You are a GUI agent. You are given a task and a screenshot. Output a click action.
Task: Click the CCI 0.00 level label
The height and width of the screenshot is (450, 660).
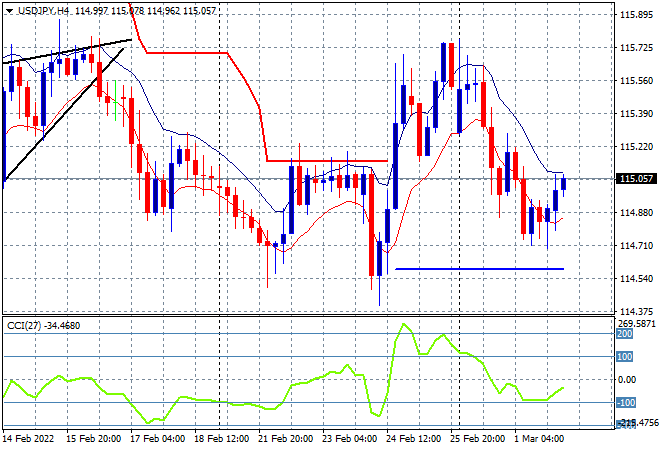(x=627, y=380)
